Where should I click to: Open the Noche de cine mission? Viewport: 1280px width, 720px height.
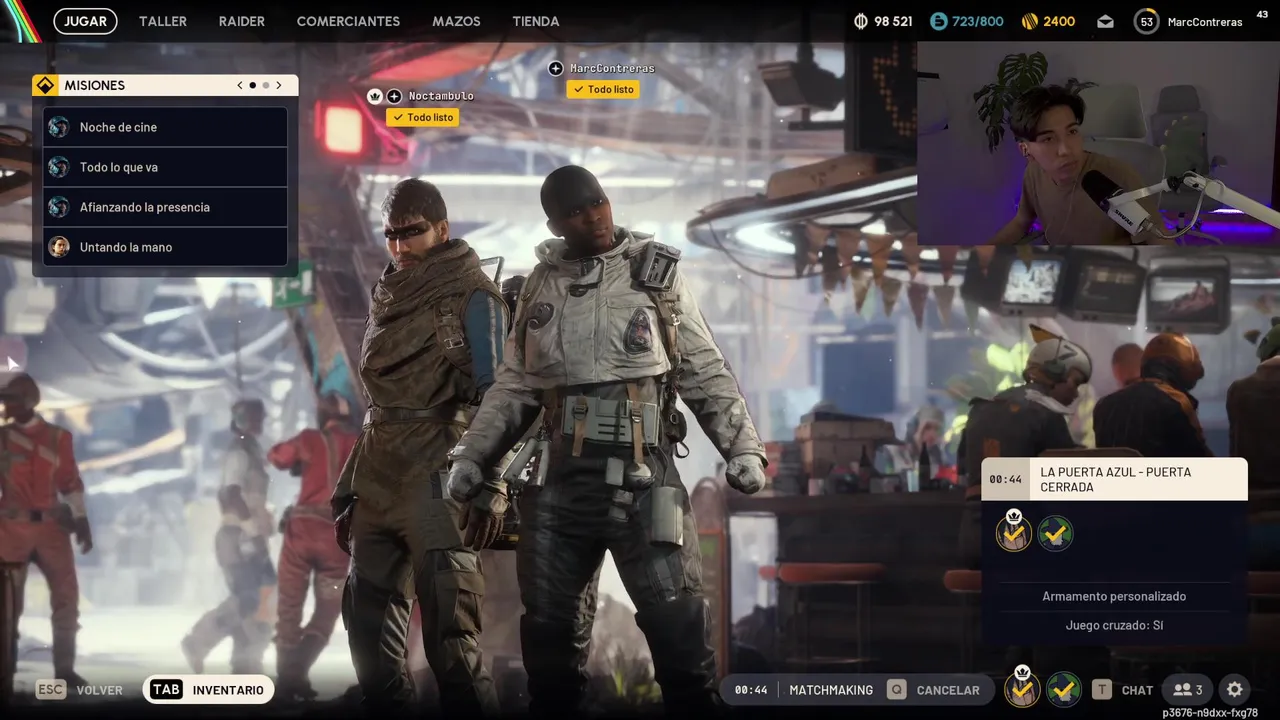165,127
